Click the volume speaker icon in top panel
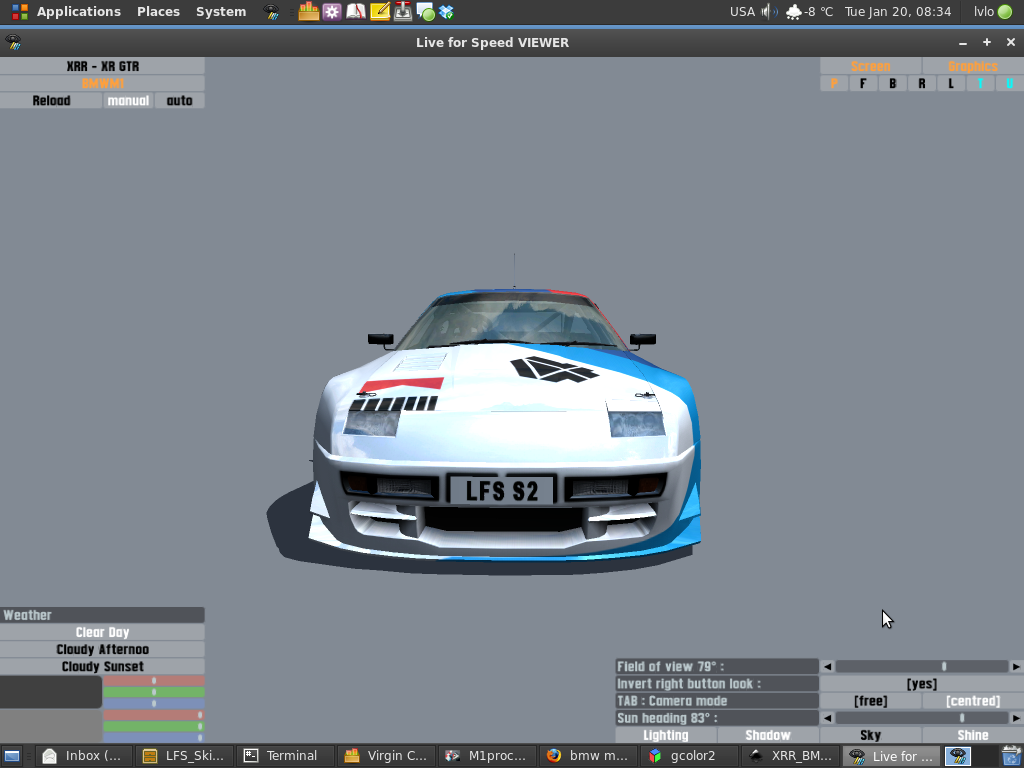The width and height of the screenshot is (1024, 768). pos(769,12)
